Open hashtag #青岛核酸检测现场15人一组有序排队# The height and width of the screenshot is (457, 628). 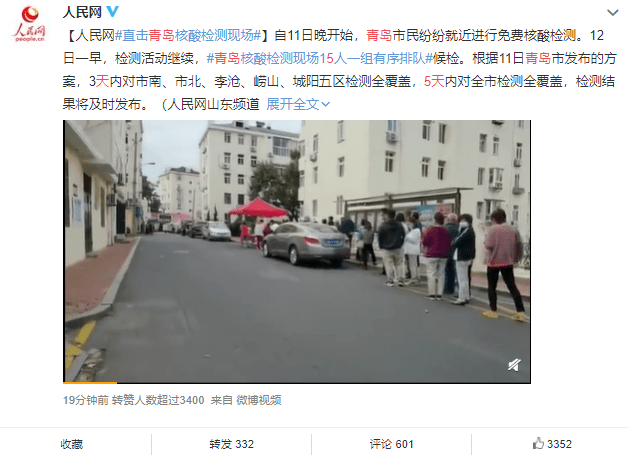[320, 58]
